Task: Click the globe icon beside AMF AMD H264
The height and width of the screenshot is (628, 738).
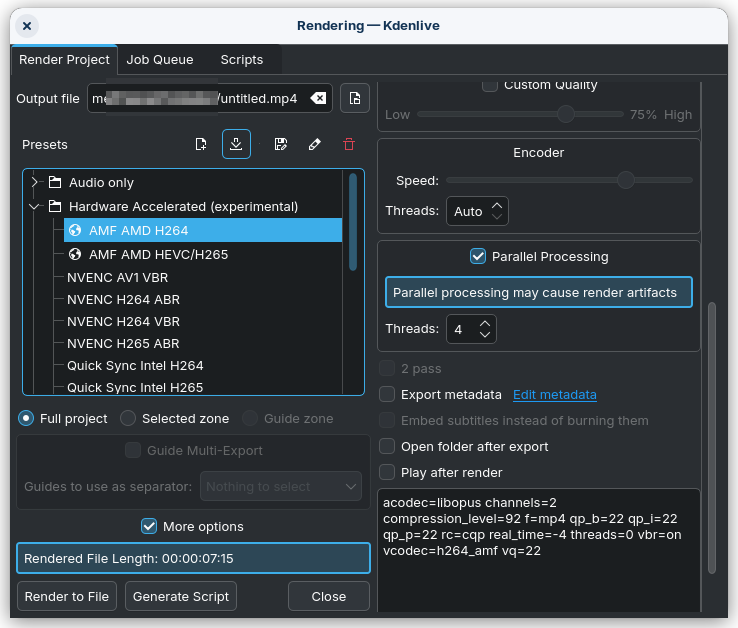Action: point(75,230)
